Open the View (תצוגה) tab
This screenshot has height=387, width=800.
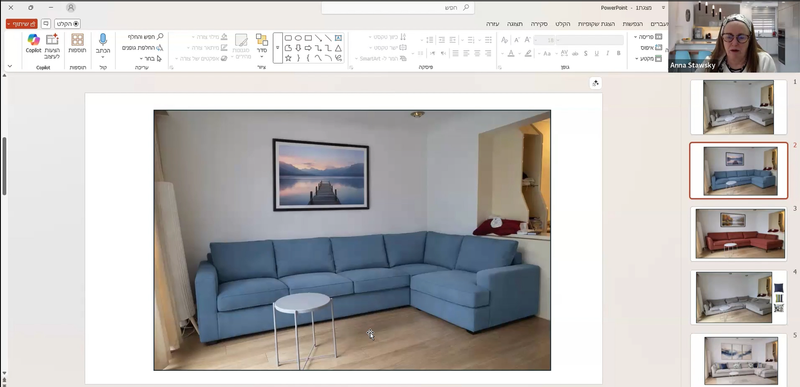click(514, 24)
